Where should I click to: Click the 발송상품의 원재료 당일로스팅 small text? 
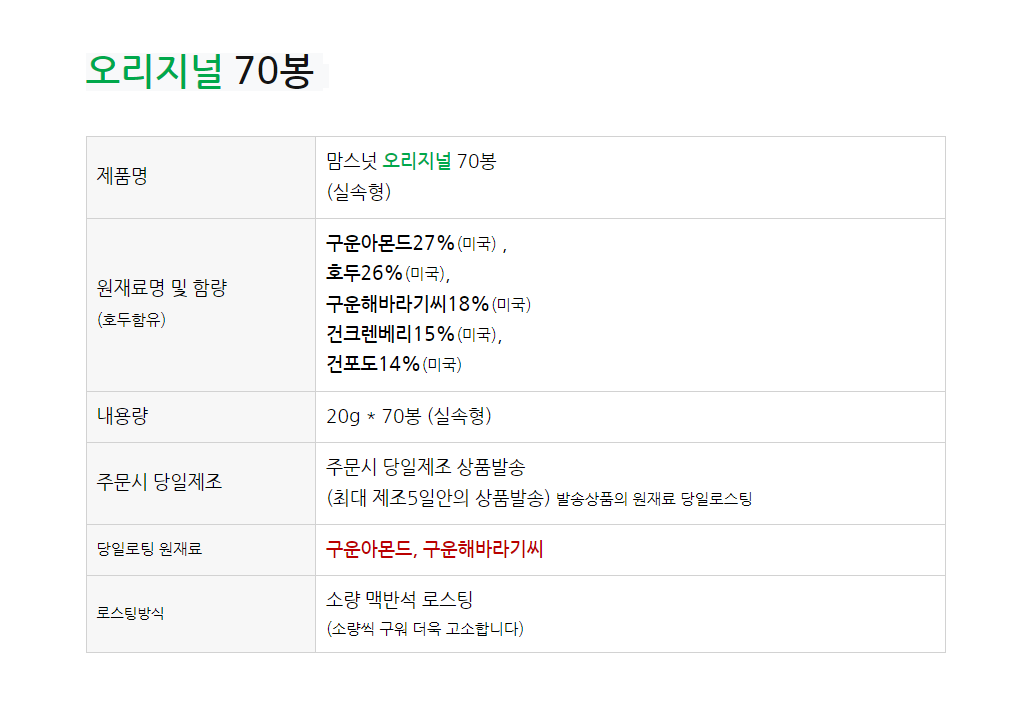click(x=654, y=499)
